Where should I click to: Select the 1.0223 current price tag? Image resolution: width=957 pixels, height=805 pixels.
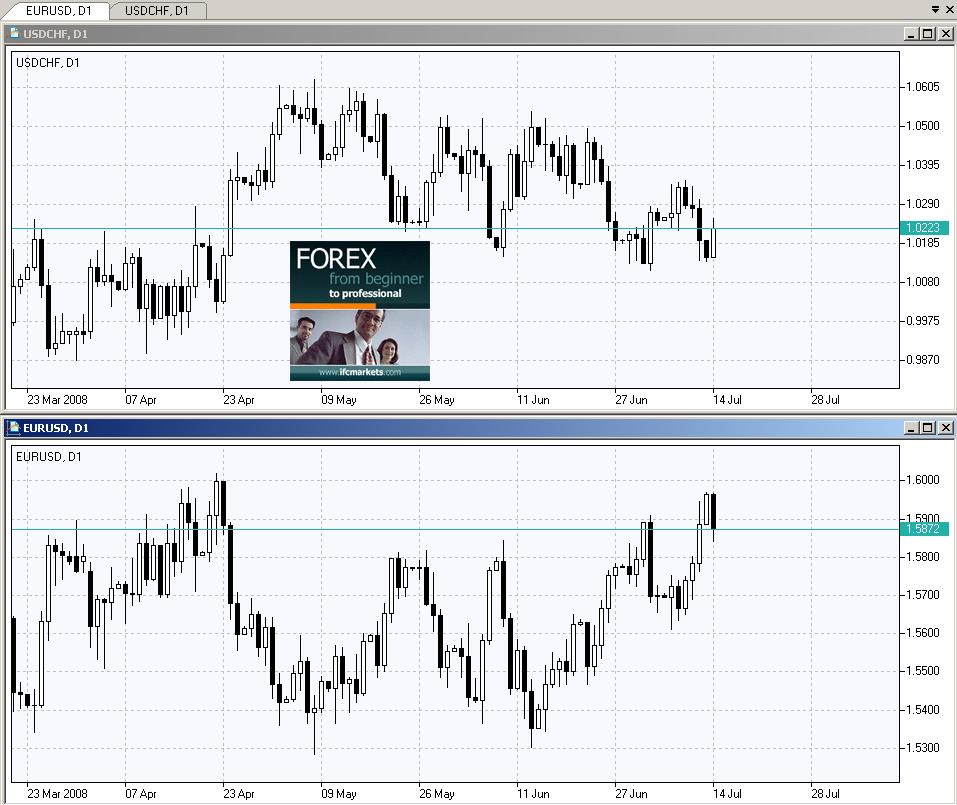tap(924, 228)
